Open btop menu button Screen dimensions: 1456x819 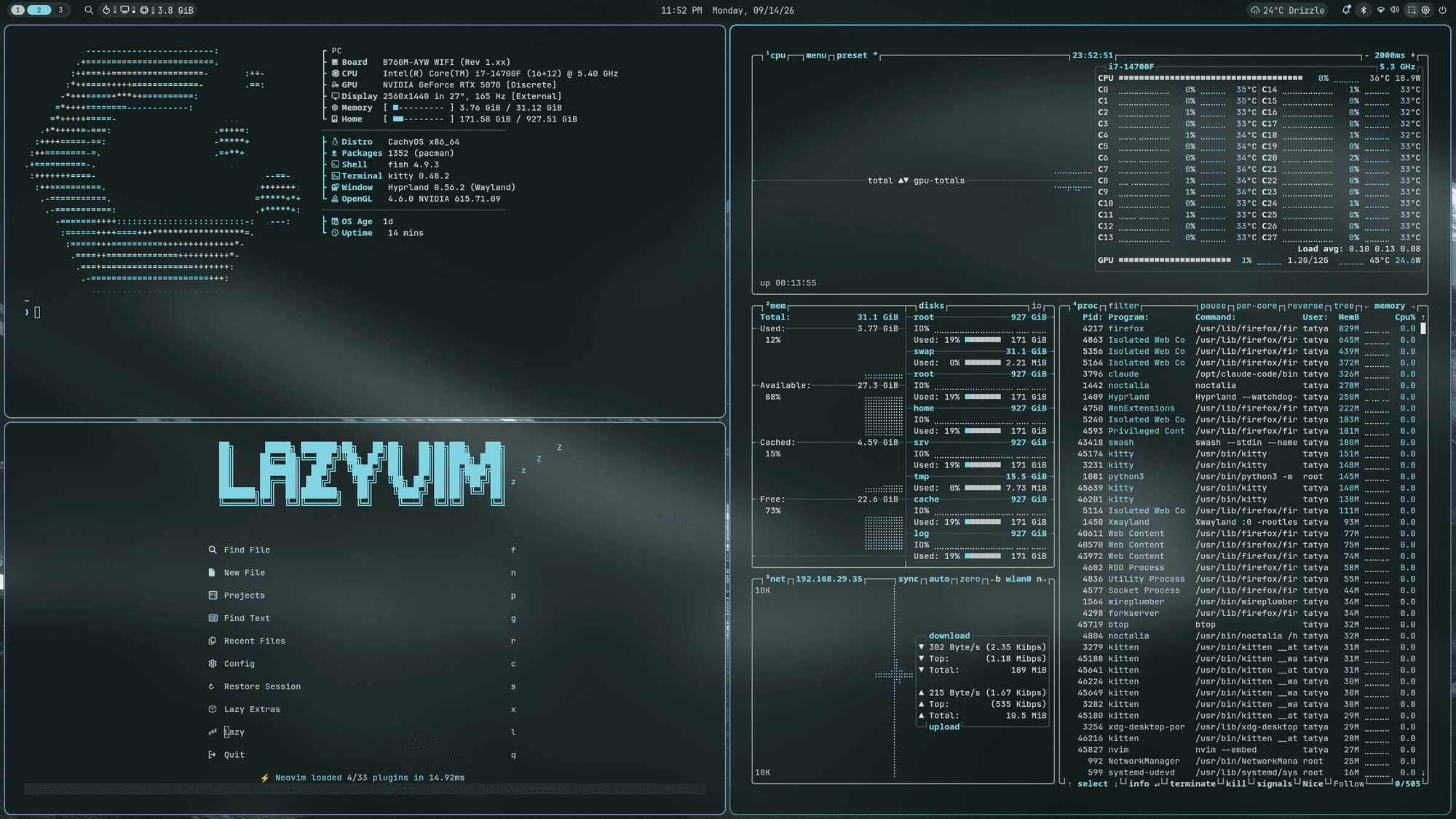click(816, 55)
